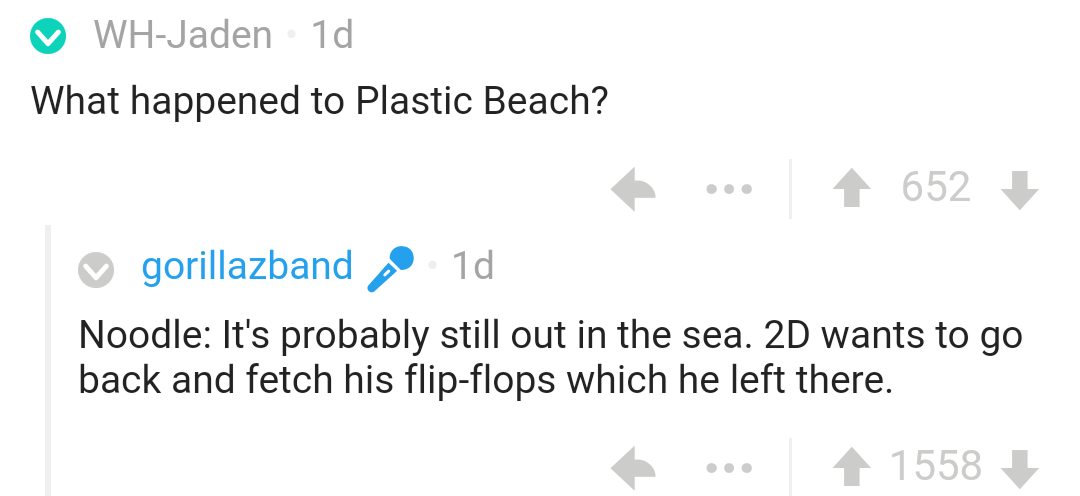Viewport: 1080px width, 496px height.
Task: Downvote WH-Jaden's comment
Action: (x=1017, y=188)
